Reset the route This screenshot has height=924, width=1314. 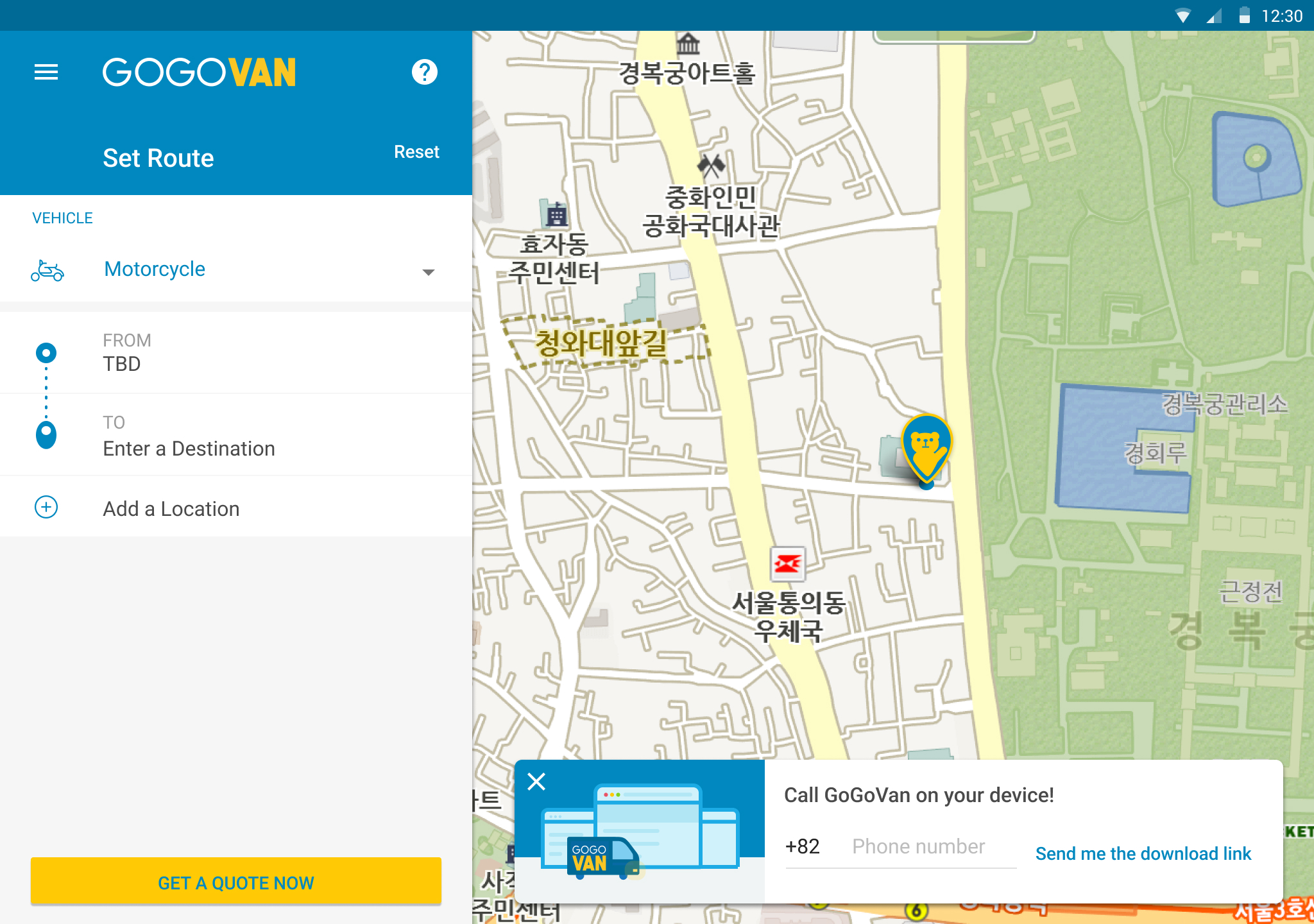pos(416,152)
